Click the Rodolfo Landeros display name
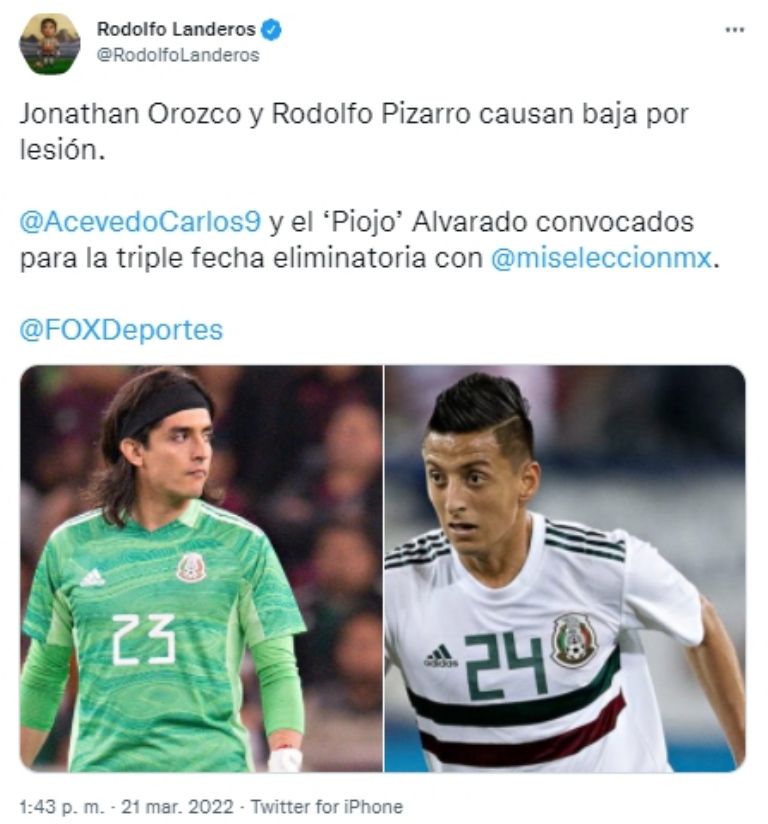Screen dimensions: 768x824 click(x=176, y=29)
